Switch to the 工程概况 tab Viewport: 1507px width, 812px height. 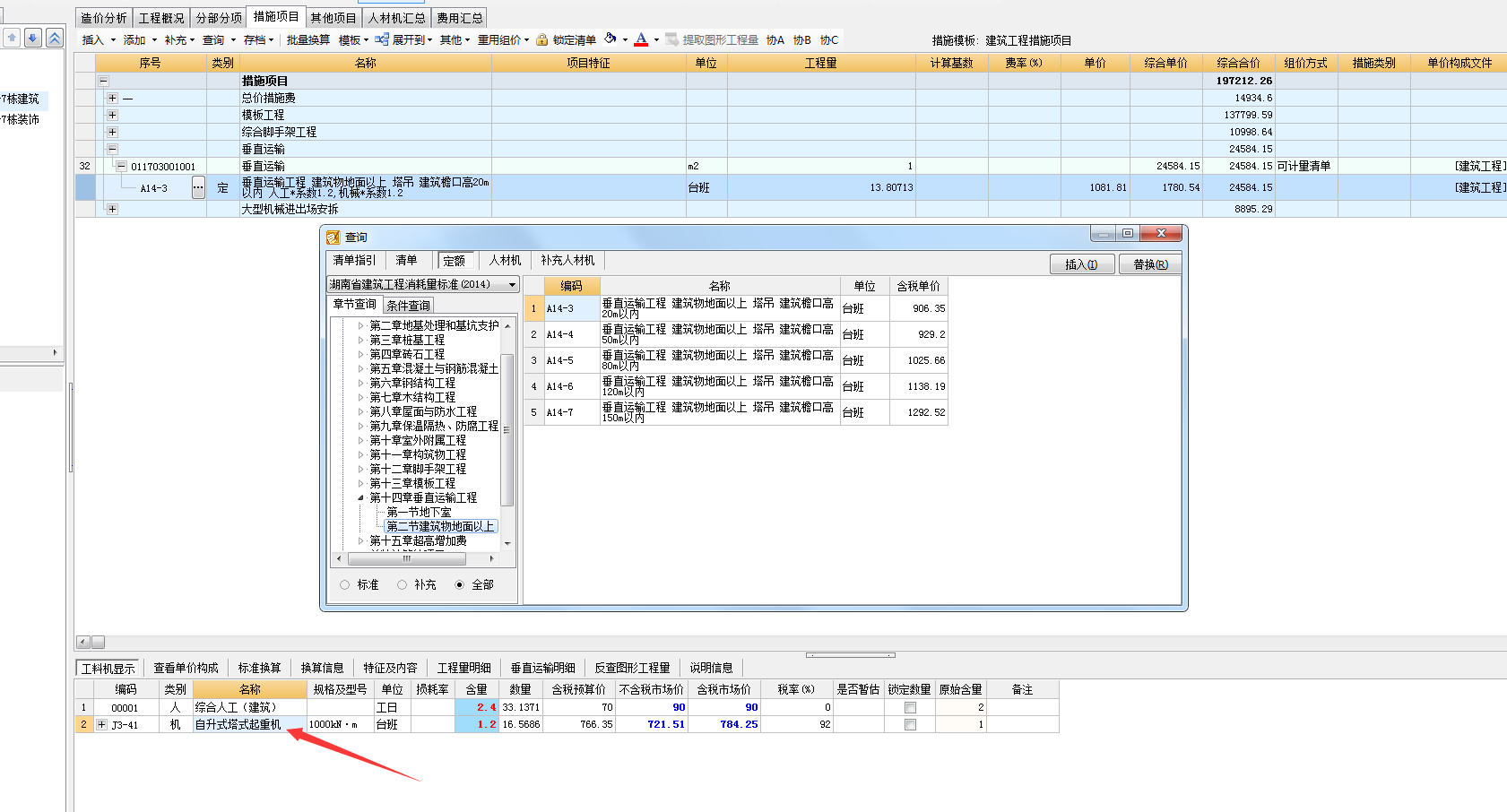(161, 18)
